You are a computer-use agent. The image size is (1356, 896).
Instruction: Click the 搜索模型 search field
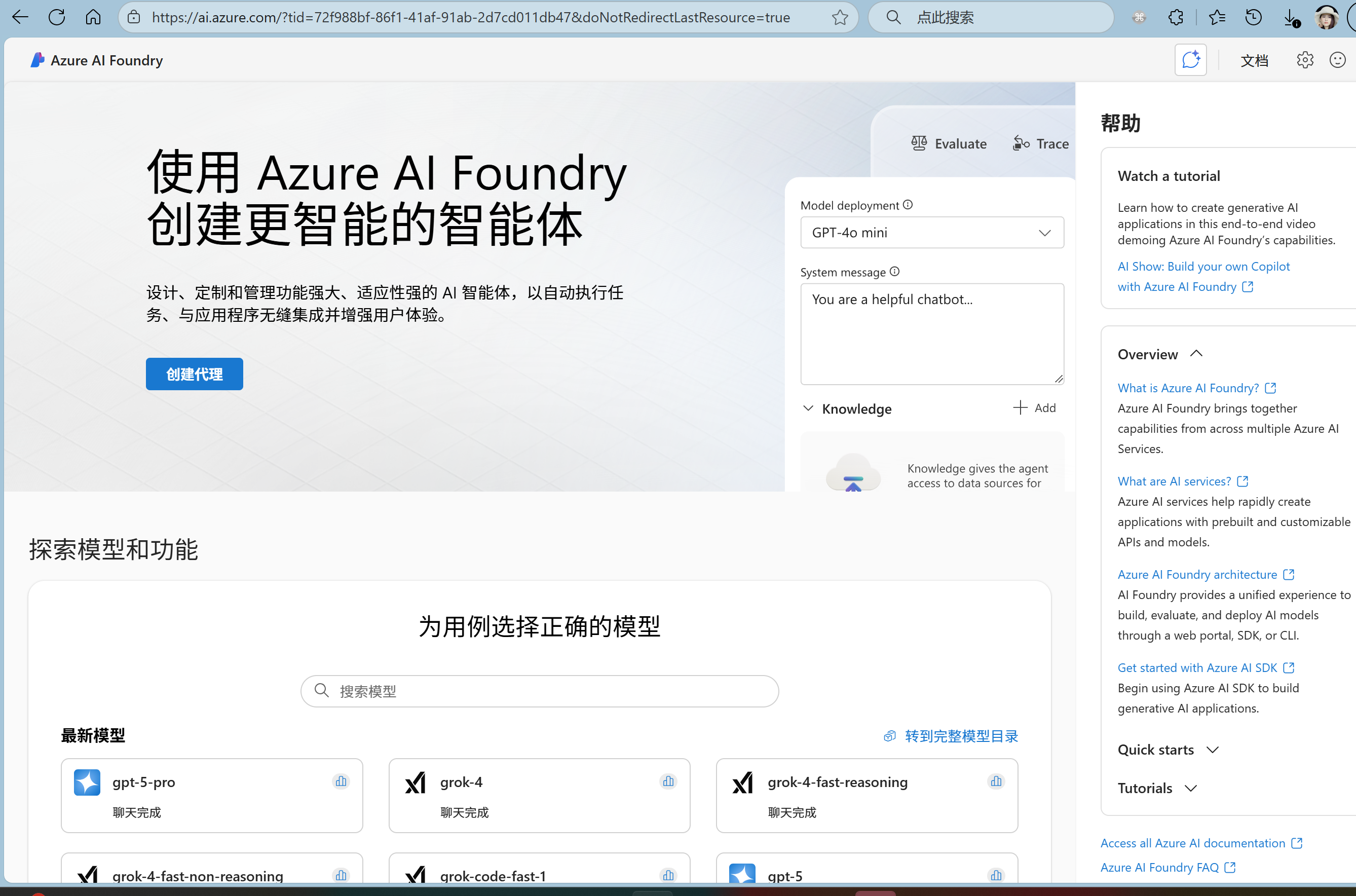539,691
